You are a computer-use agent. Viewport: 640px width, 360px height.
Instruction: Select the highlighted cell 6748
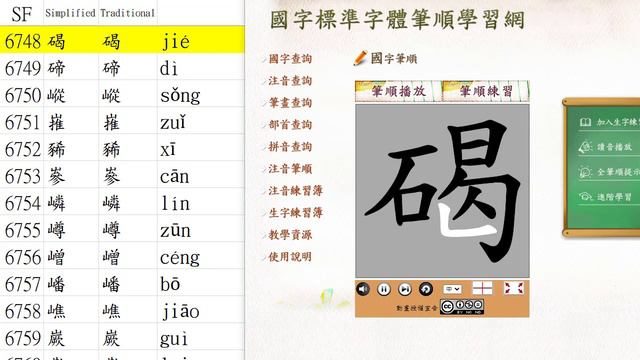point(22,41)
